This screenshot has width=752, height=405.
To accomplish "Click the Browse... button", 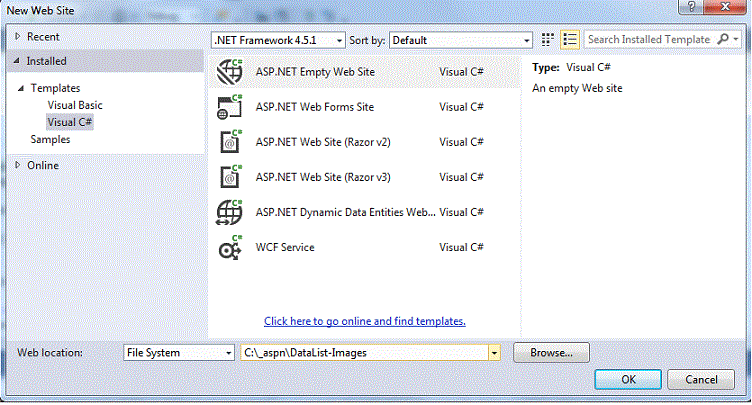I will 552,353.
